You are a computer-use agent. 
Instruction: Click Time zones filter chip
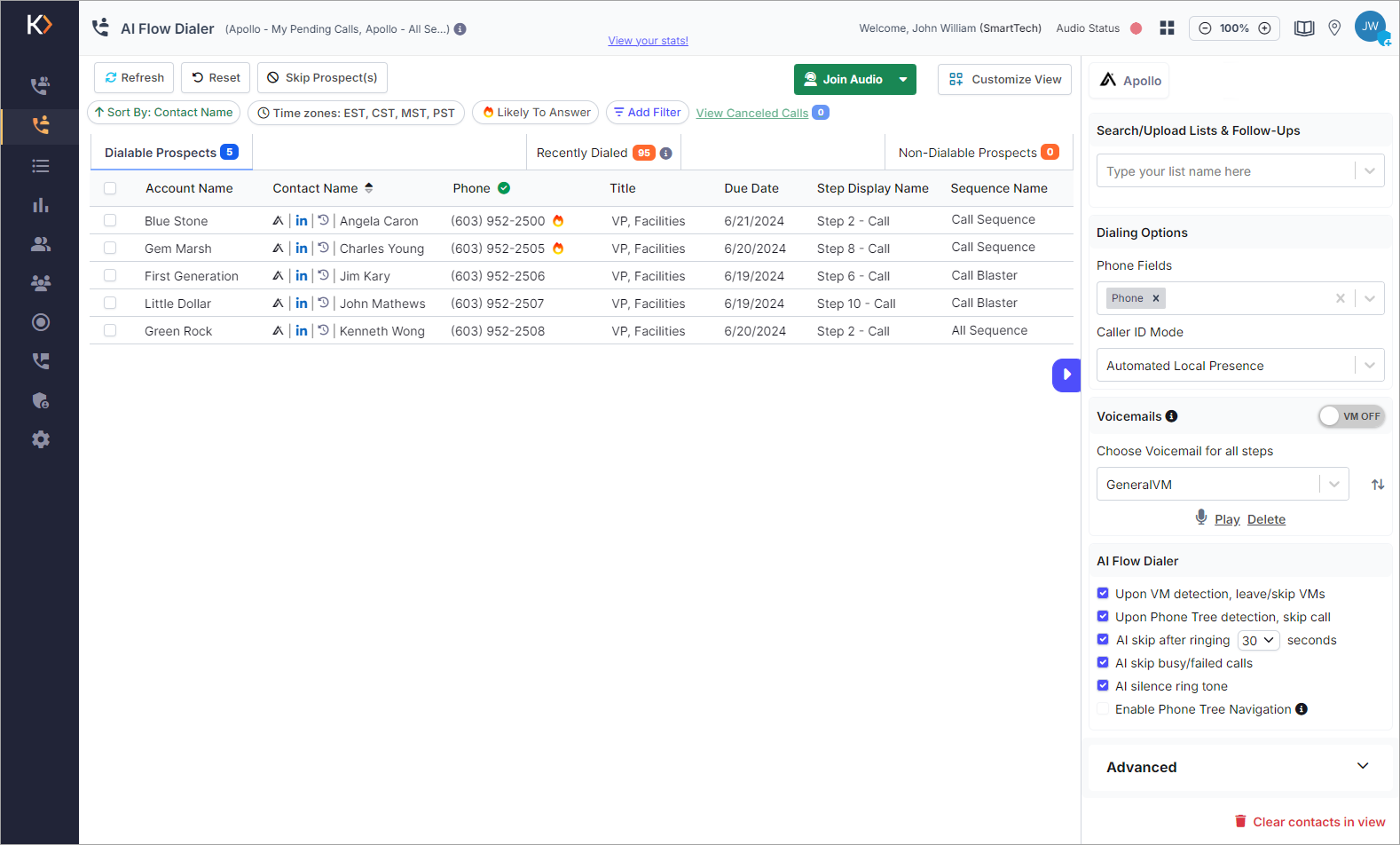tap(356, 113)
